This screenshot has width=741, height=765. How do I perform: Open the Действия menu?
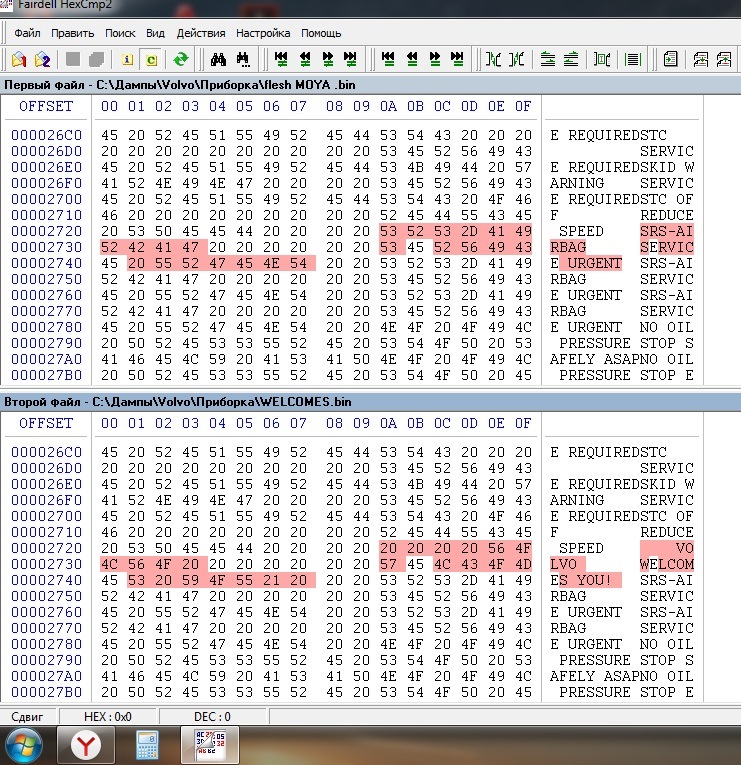(x=201, y=33)
